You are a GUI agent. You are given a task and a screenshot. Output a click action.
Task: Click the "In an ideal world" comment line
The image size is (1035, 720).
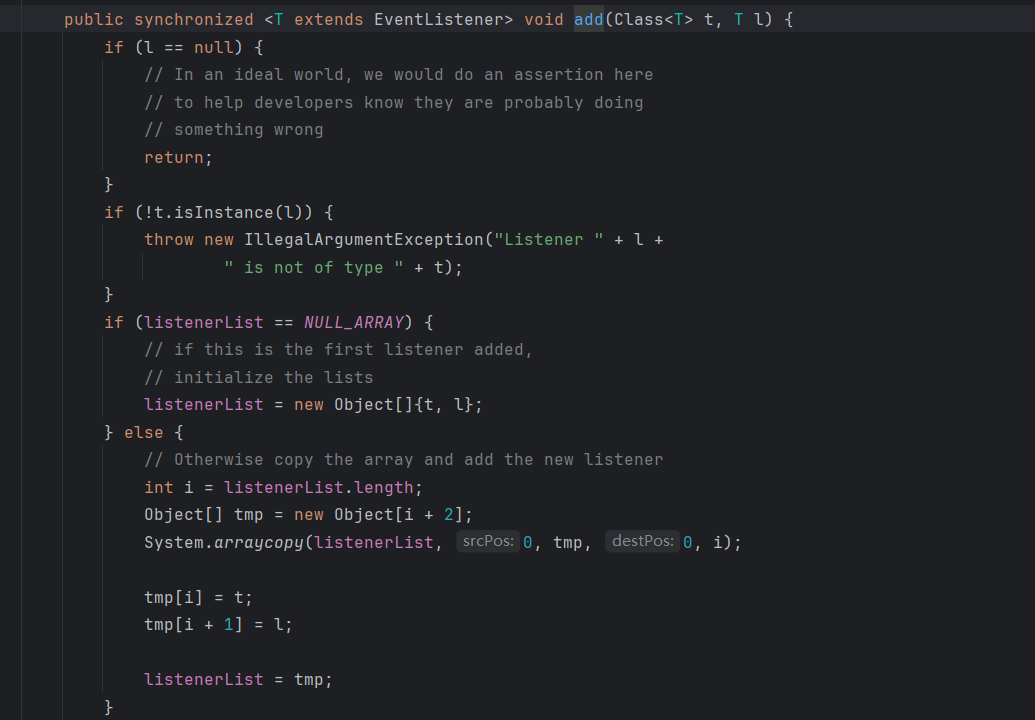click(398, 75)
